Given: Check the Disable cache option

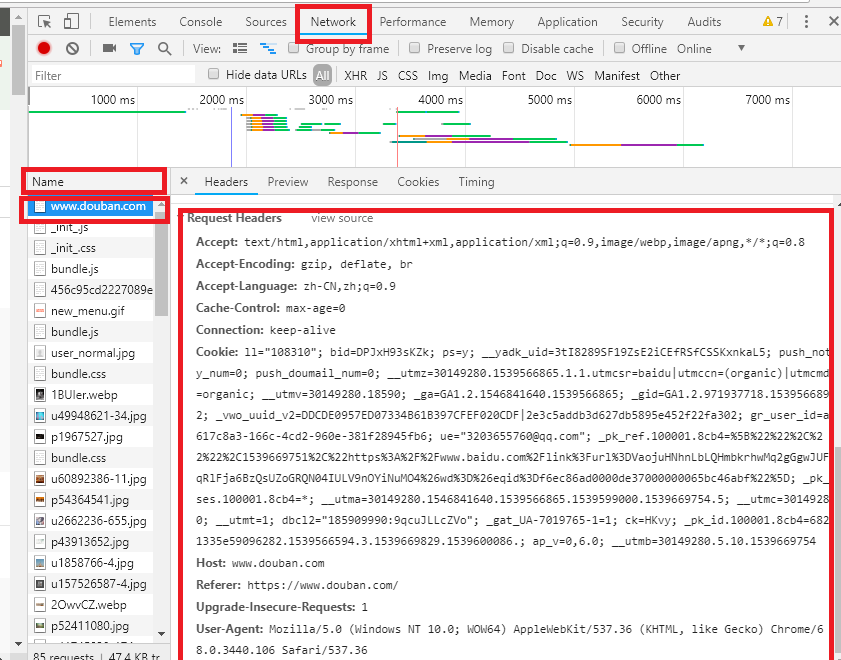Looking at the screenshot, I should point(508,48).
